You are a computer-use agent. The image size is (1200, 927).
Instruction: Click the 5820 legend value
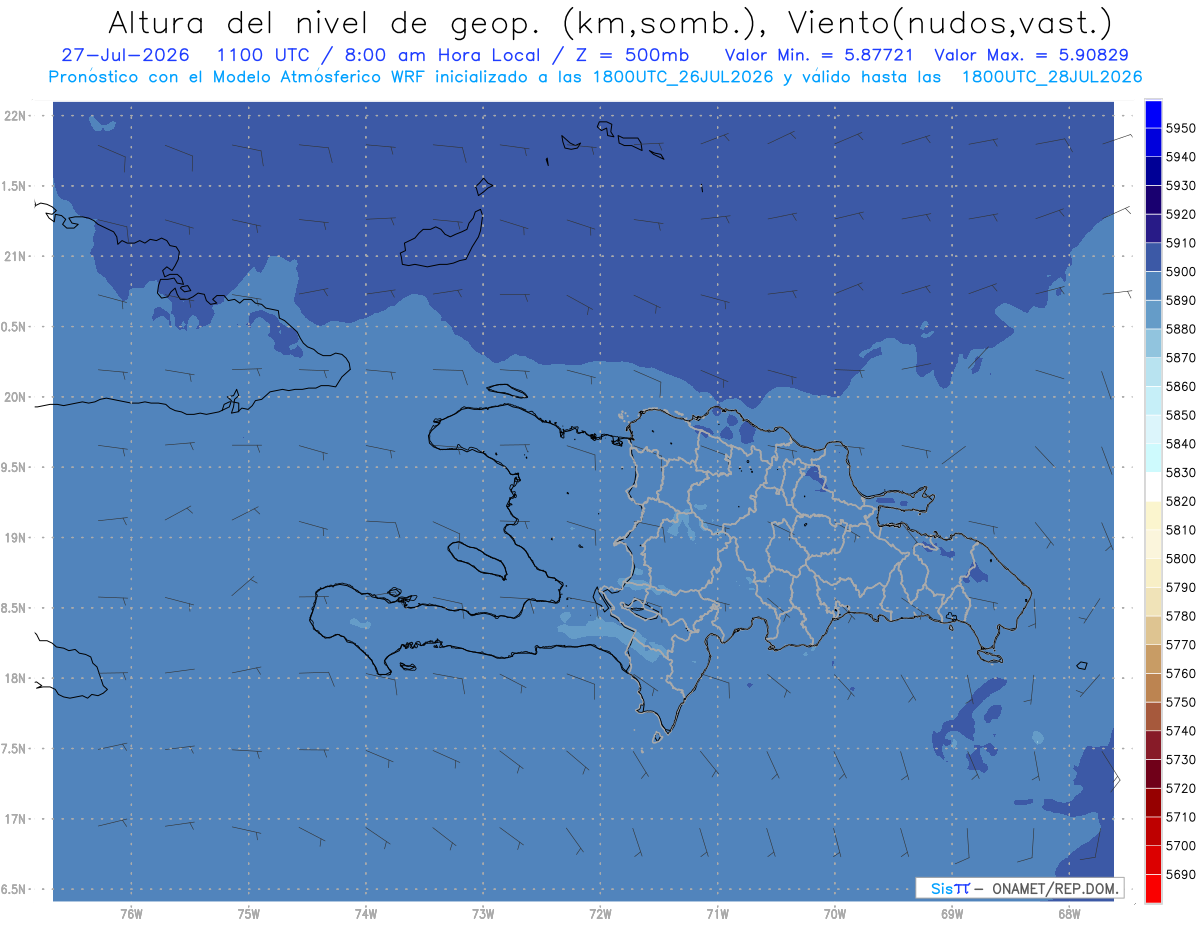pos(1180,501)
